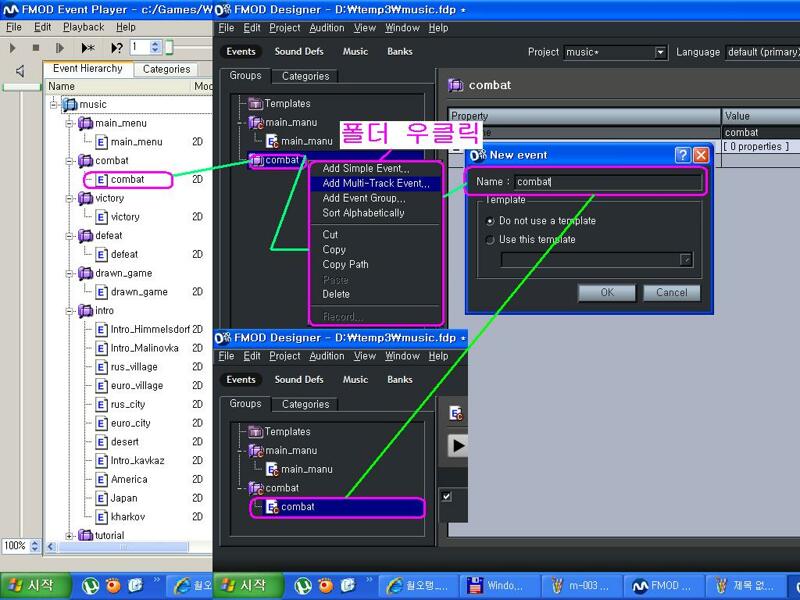Image resolution: width=800 pixels, height=600 pixels.
Task: Open the FMOD taskbar button
Action: coord(663,586)
